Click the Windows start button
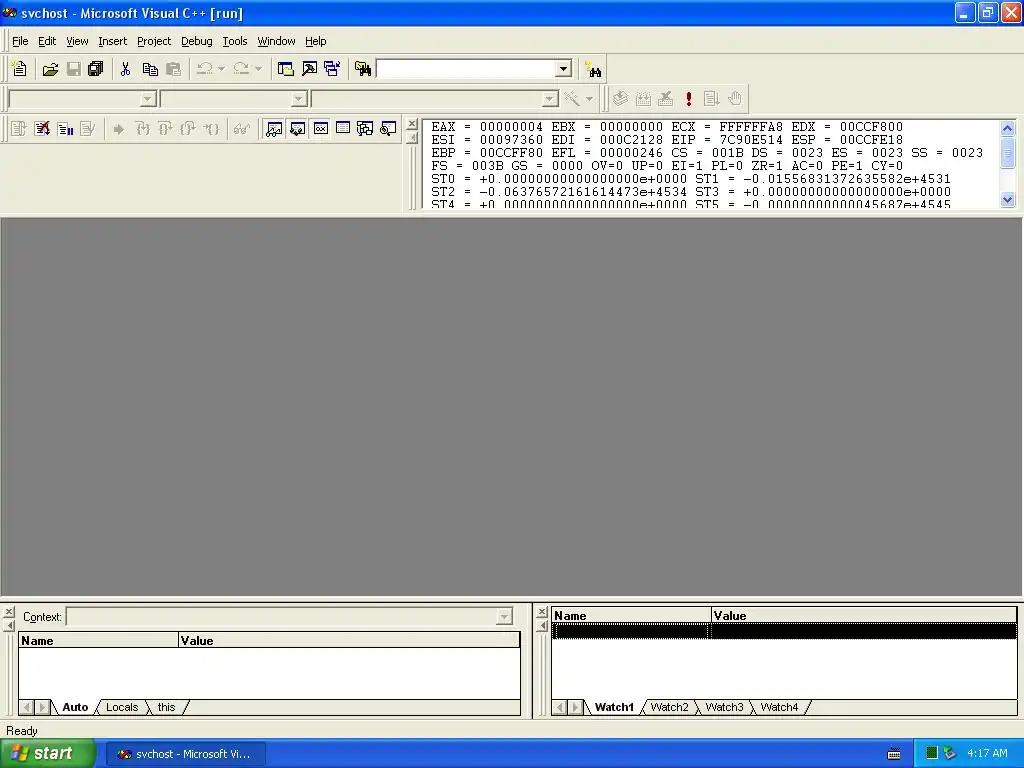Image resolution: width=1024 pixels, height=768 pixels. point(47,754)
